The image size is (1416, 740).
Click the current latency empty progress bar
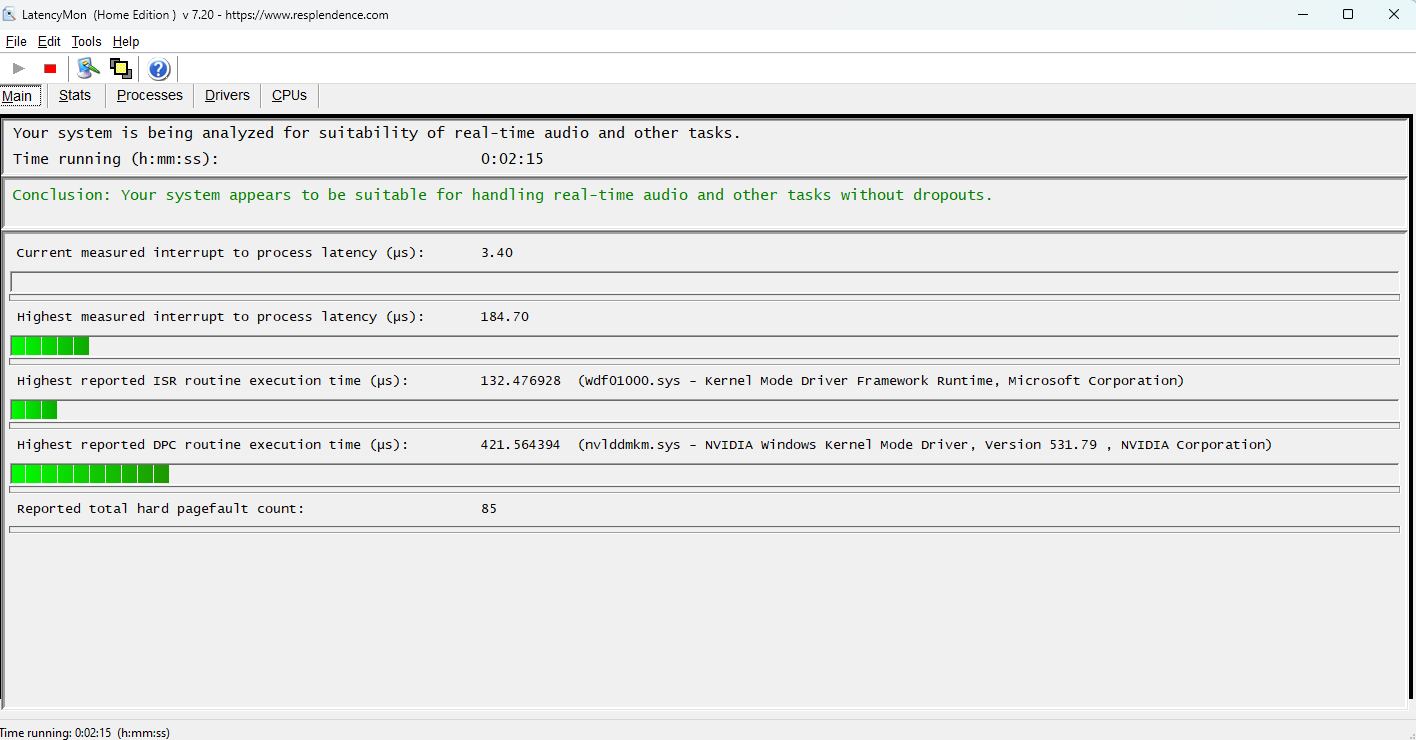704,282
